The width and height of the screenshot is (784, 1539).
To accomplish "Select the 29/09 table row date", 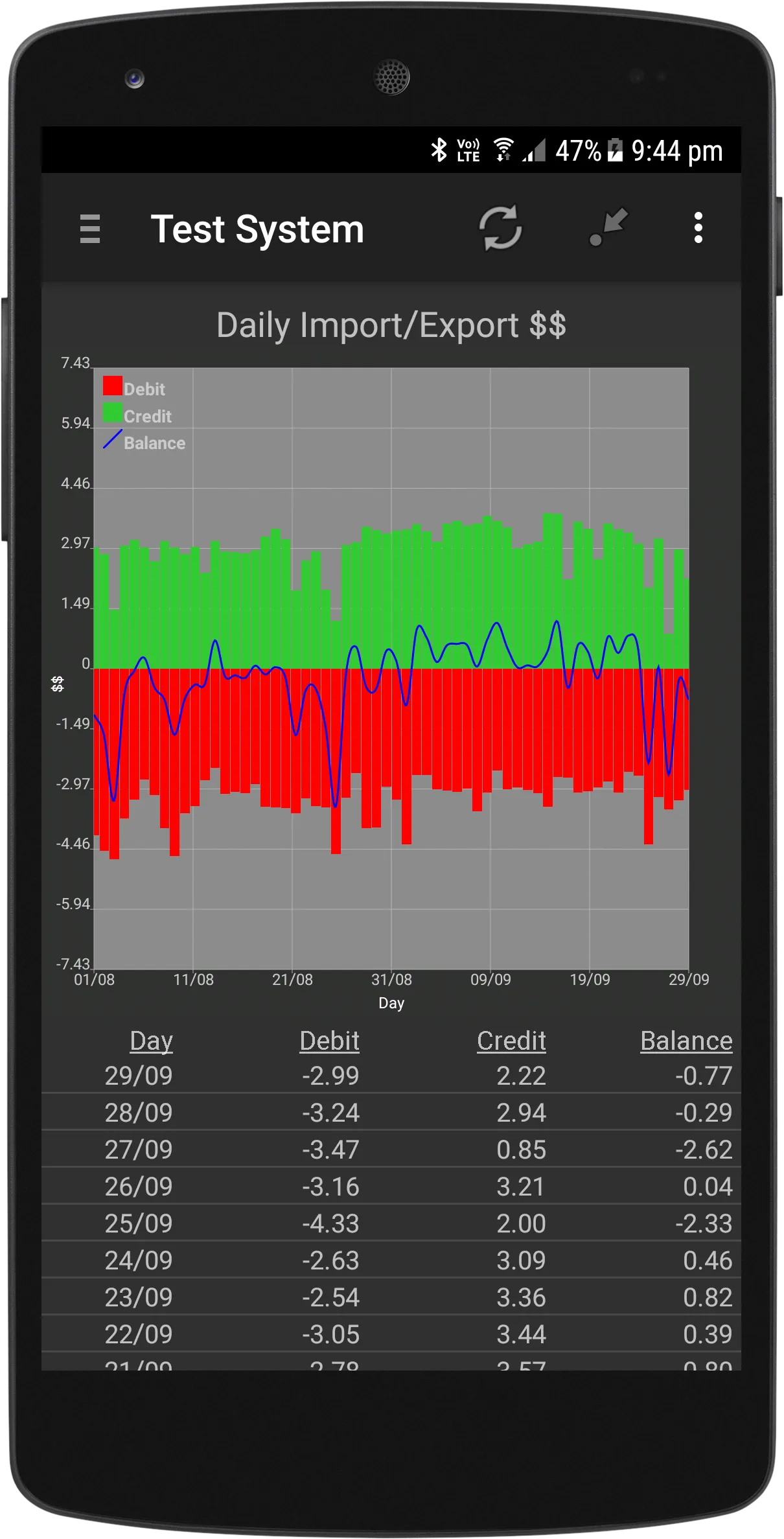I will (139, 1076).
